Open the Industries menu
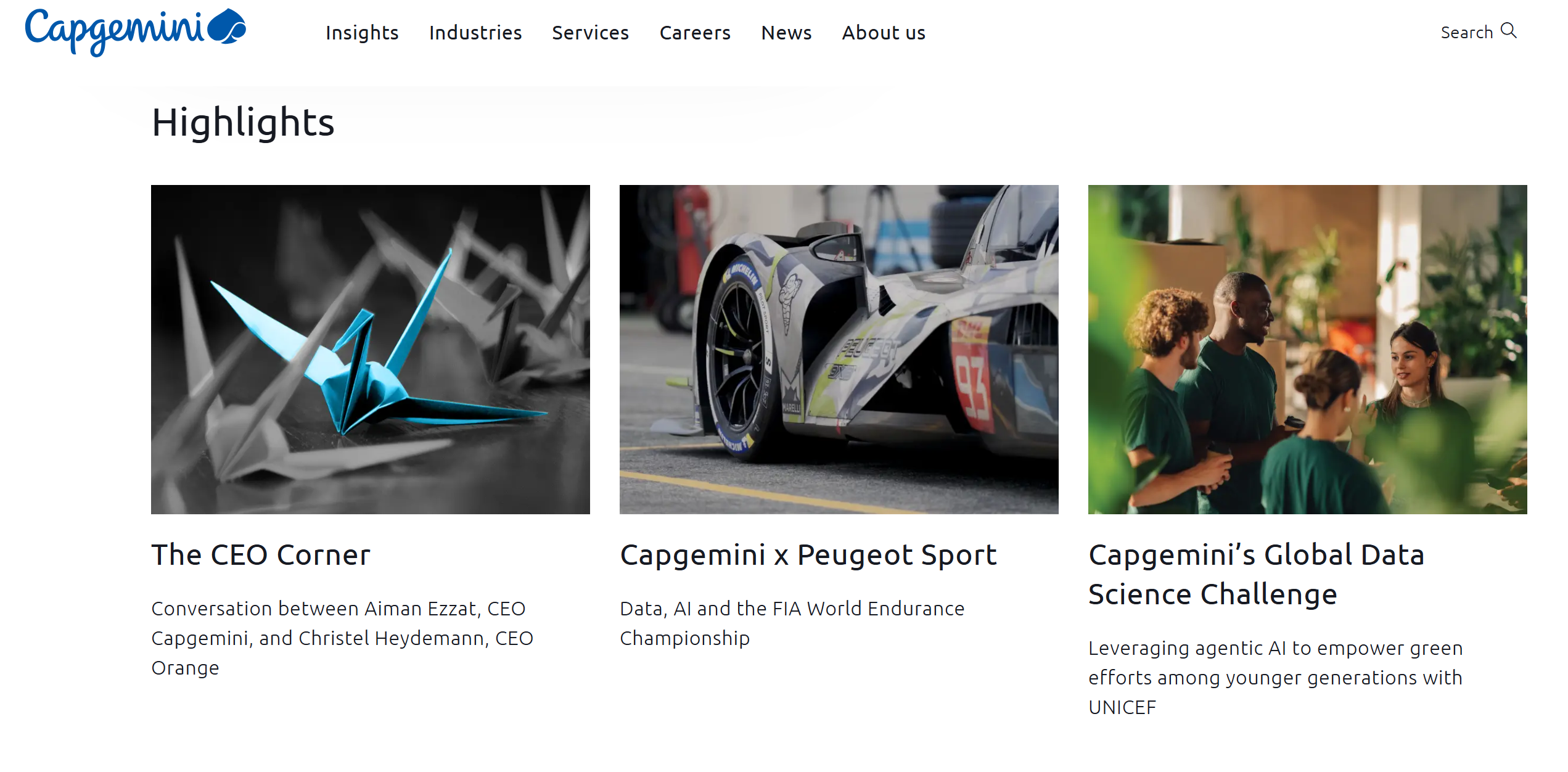Viewport: 1568px width, 772px height. pyautogui.click(x=475, y=33)
